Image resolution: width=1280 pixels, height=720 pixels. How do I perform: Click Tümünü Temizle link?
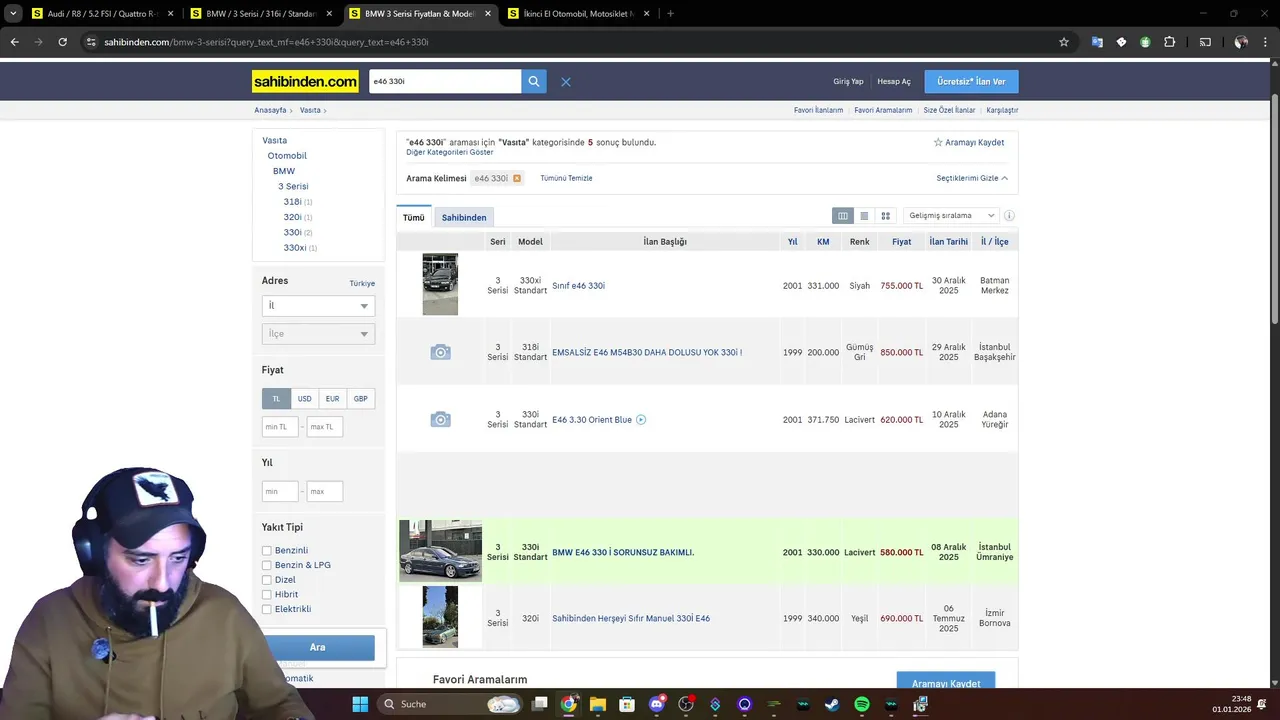pyautogui.click(x=566, y=178)
